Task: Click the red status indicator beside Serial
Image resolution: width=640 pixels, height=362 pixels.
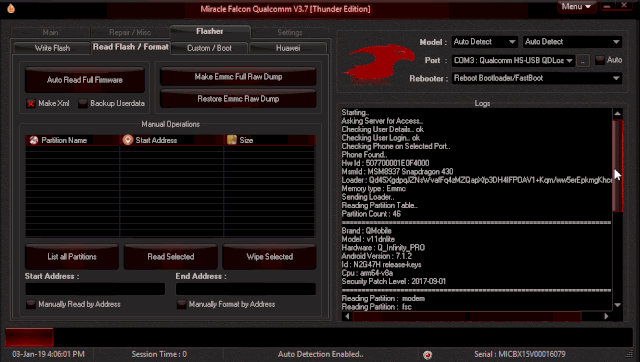Action: [427, 355]
